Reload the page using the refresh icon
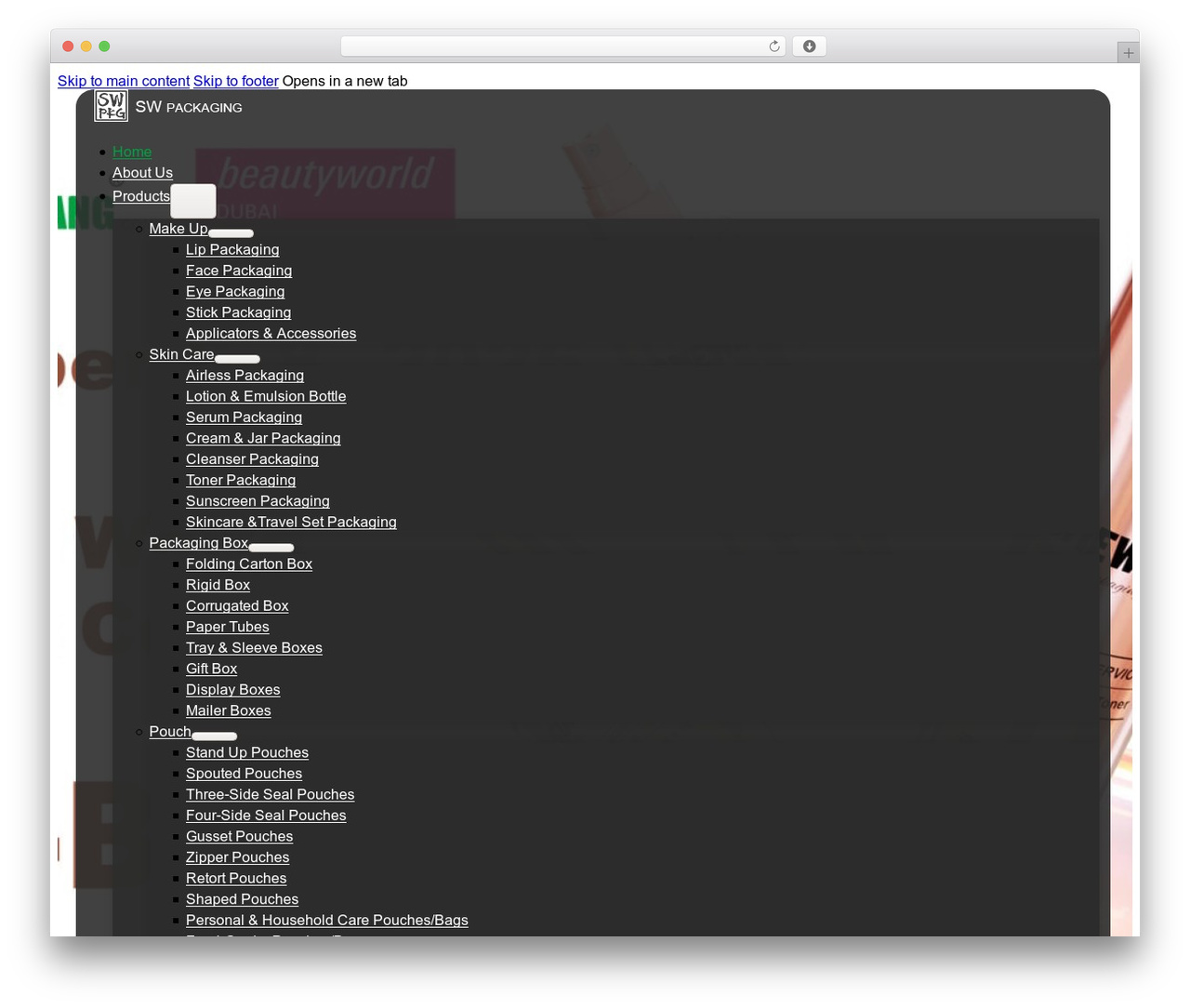Screen dimensions: 1190x1008 point(773,46)
